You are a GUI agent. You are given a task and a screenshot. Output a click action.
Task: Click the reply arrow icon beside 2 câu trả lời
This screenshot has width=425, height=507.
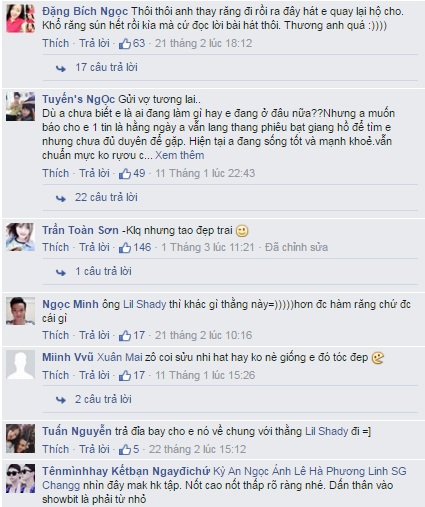[61, 400]
